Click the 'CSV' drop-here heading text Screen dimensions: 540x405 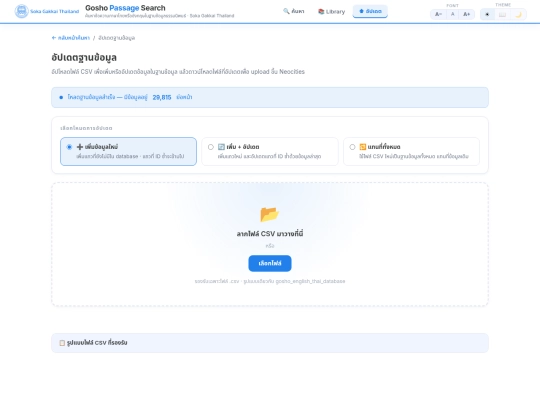[x=270, y=234]
